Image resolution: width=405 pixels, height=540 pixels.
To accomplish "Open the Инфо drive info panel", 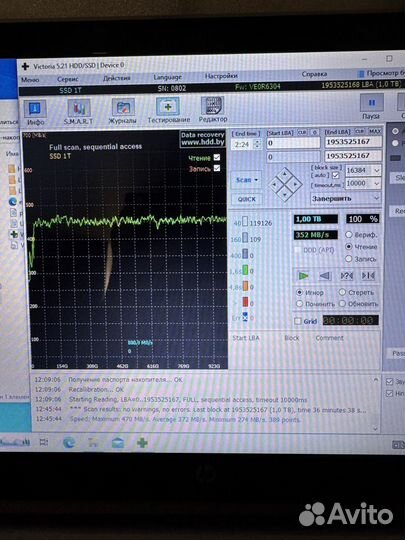I will (35, 113).
